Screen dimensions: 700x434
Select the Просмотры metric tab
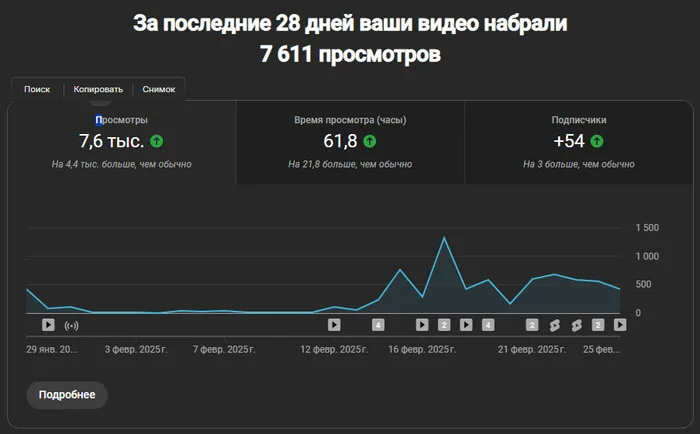[121, 142]
